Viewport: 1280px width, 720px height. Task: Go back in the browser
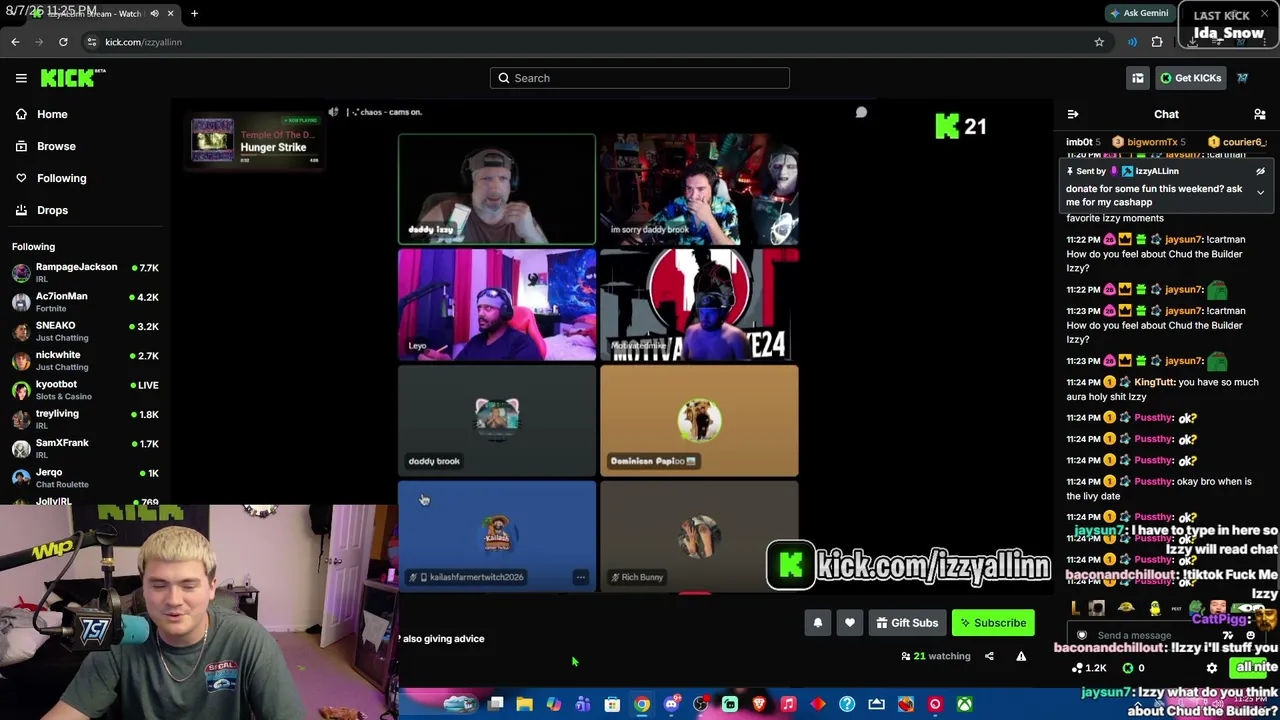15,42
